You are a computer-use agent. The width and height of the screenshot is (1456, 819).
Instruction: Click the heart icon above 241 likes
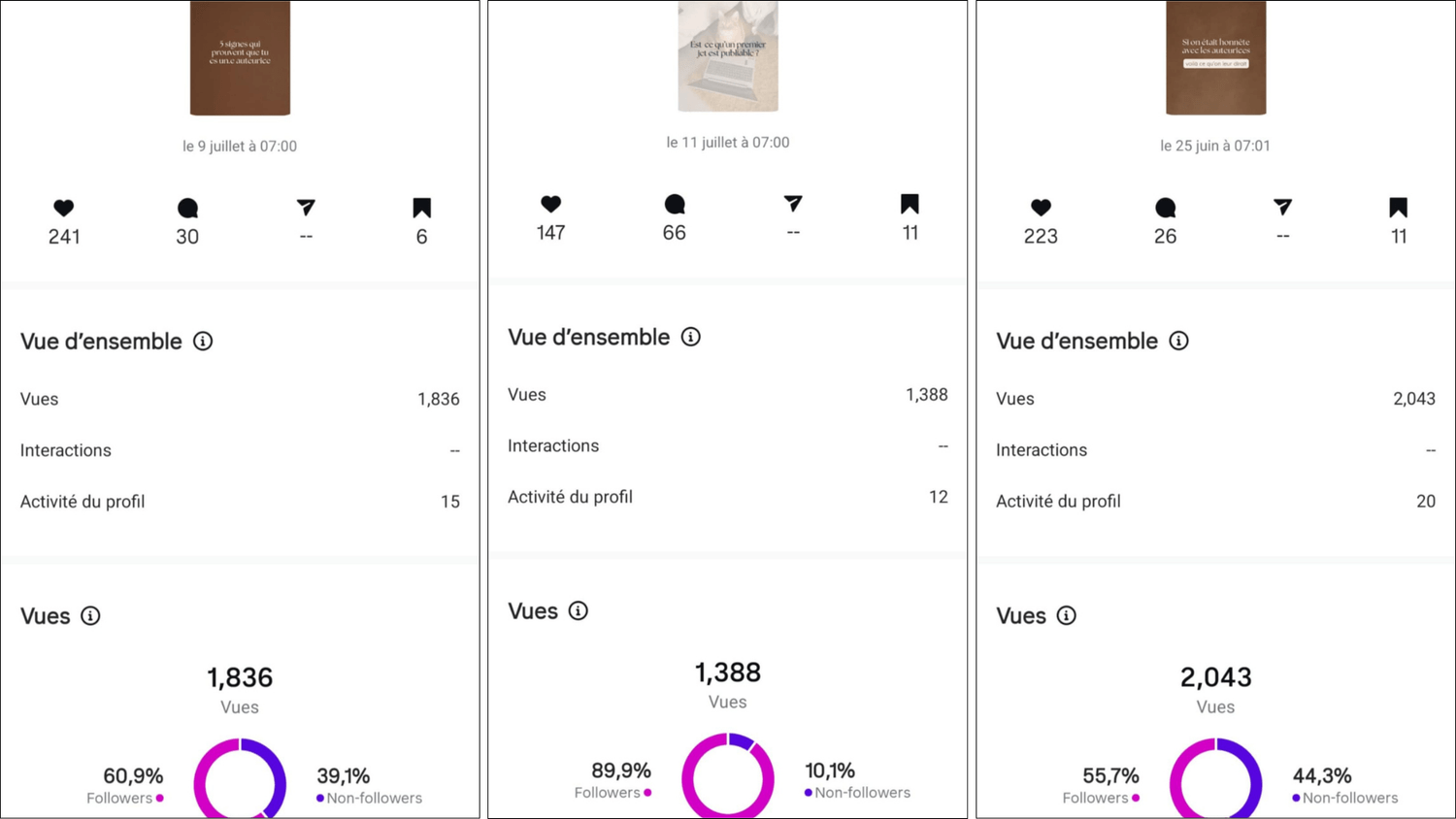tap(64, 208)
